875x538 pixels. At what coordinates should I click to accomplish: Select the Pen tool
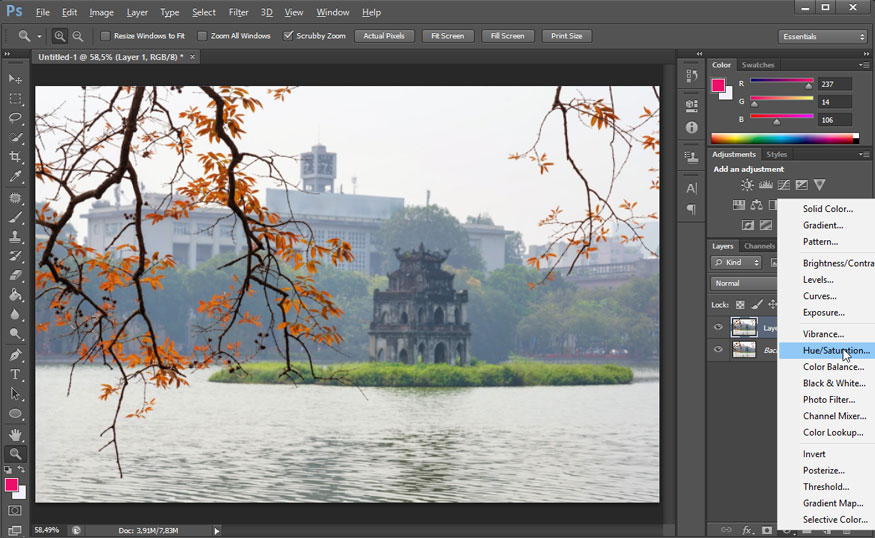[x=15, y=355]
